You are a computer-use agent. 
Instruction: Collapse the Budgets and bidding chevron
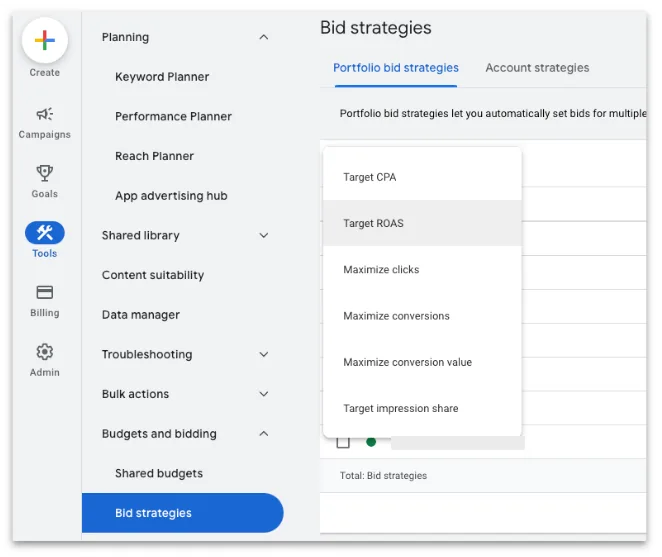point(264,434)
